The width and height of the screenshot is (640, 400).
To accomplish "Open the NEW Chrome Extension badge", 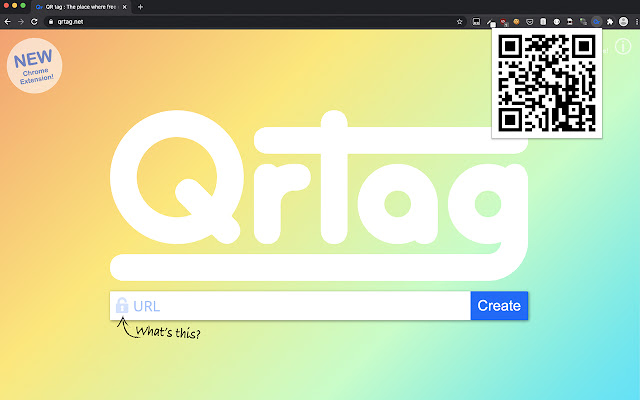I will tap(34, 66).
